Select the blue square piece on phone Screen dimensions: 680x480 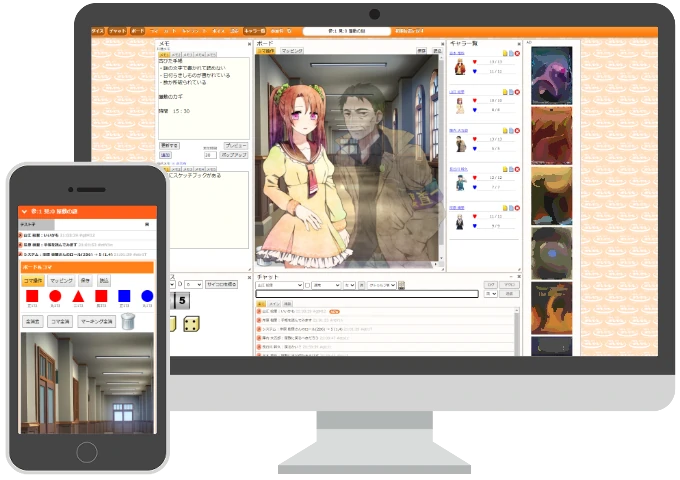[x=124, y=296]
